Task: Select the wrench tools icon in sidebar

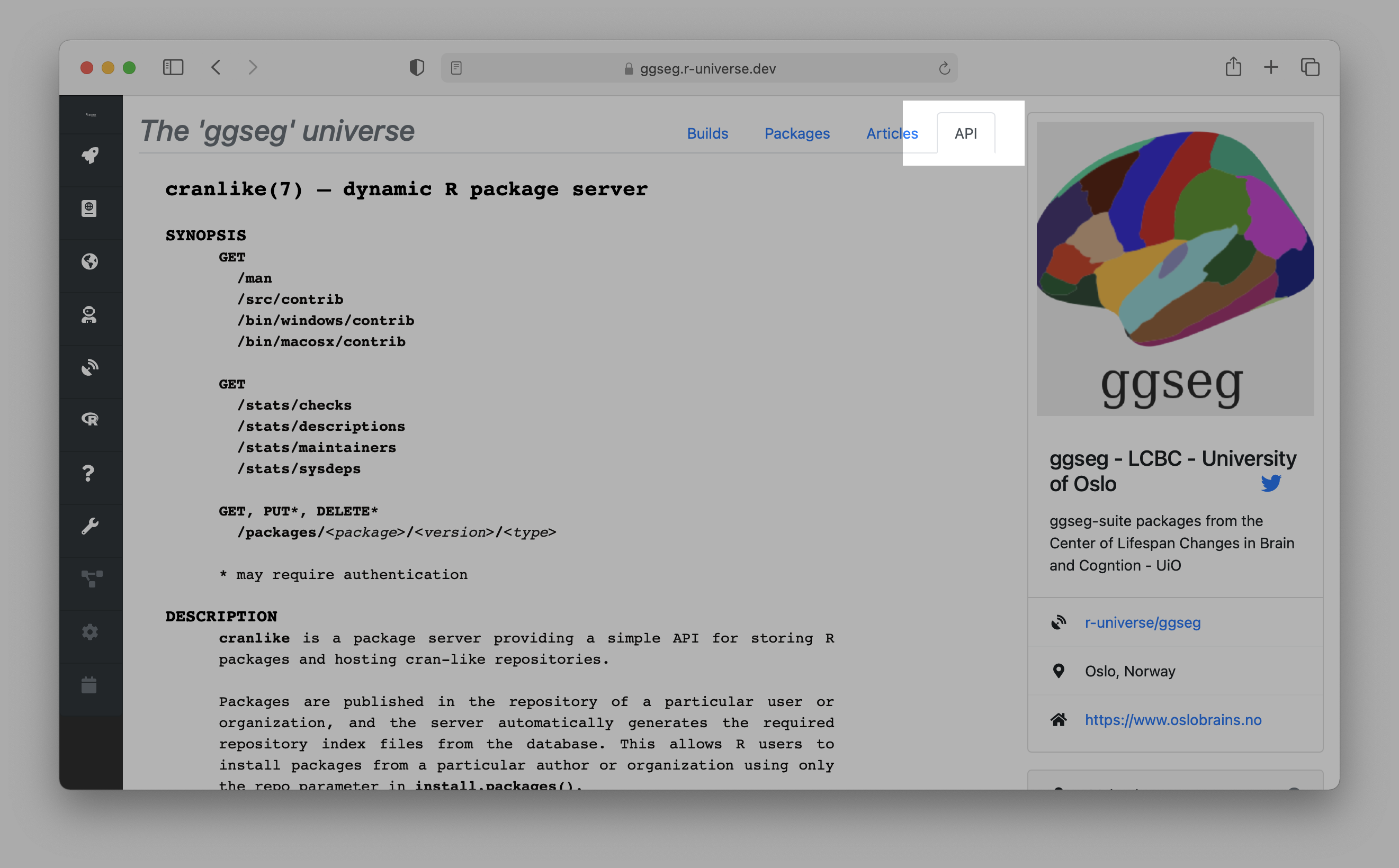Action: pyautogui.click(x=89, y=523)
